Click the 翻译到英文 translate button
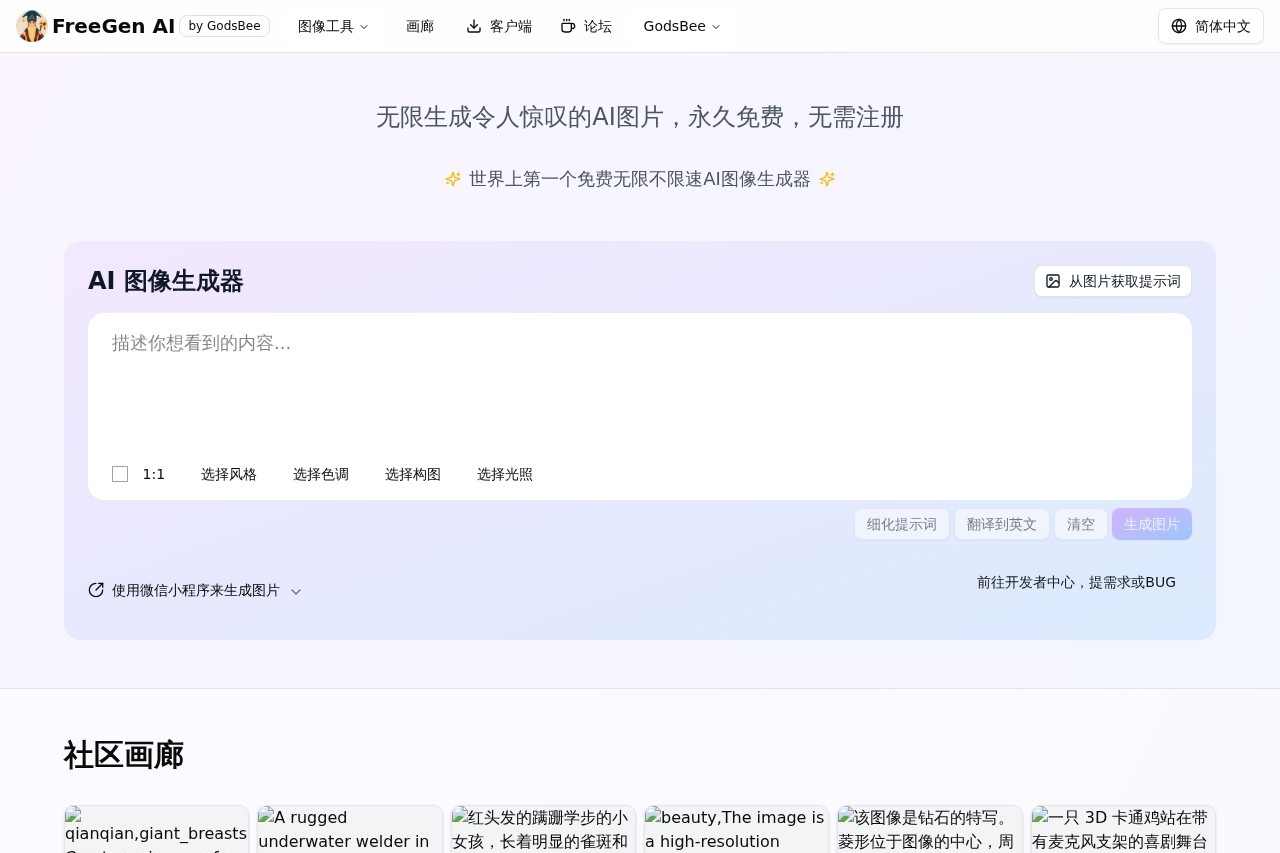This screenshot has height=853, width=1280. click(1001, 524)
